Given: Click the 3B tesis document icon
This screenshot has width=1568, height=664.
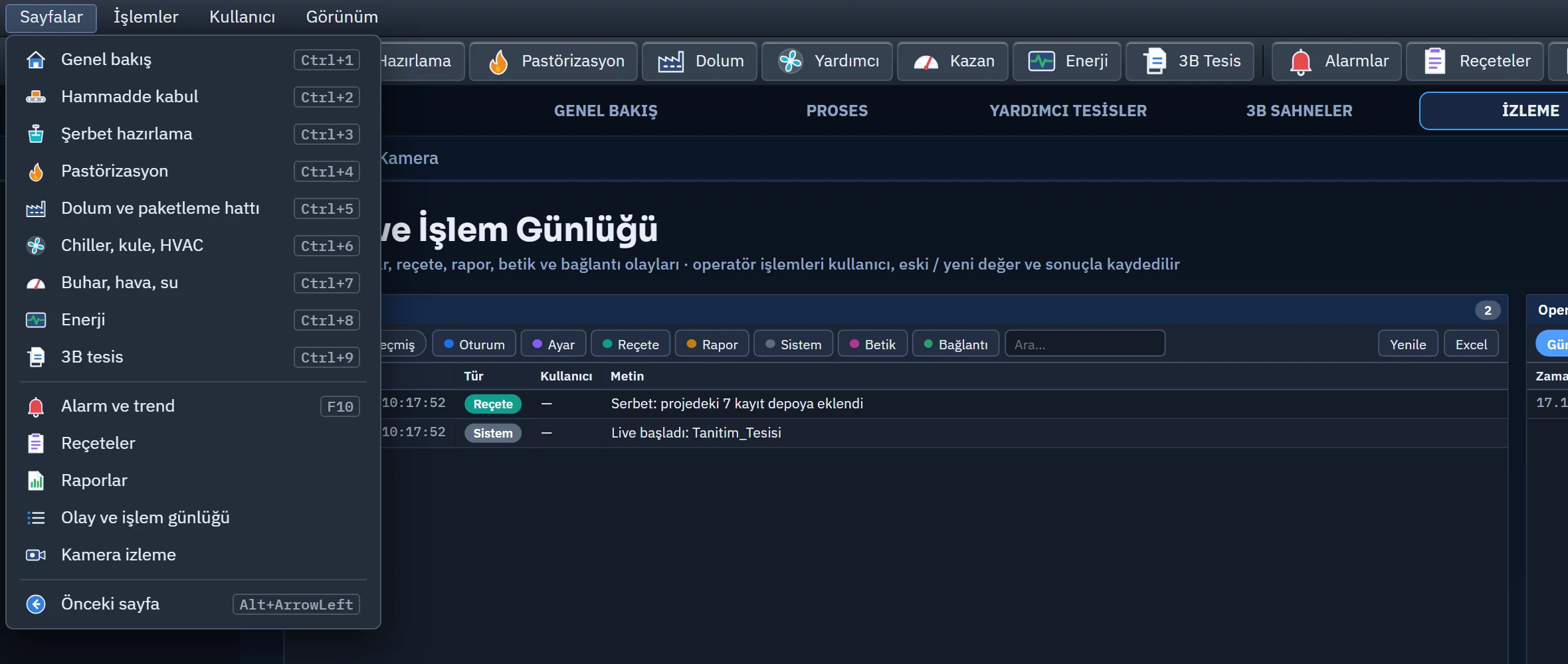Looking at the screenshot, I should 36,357.
